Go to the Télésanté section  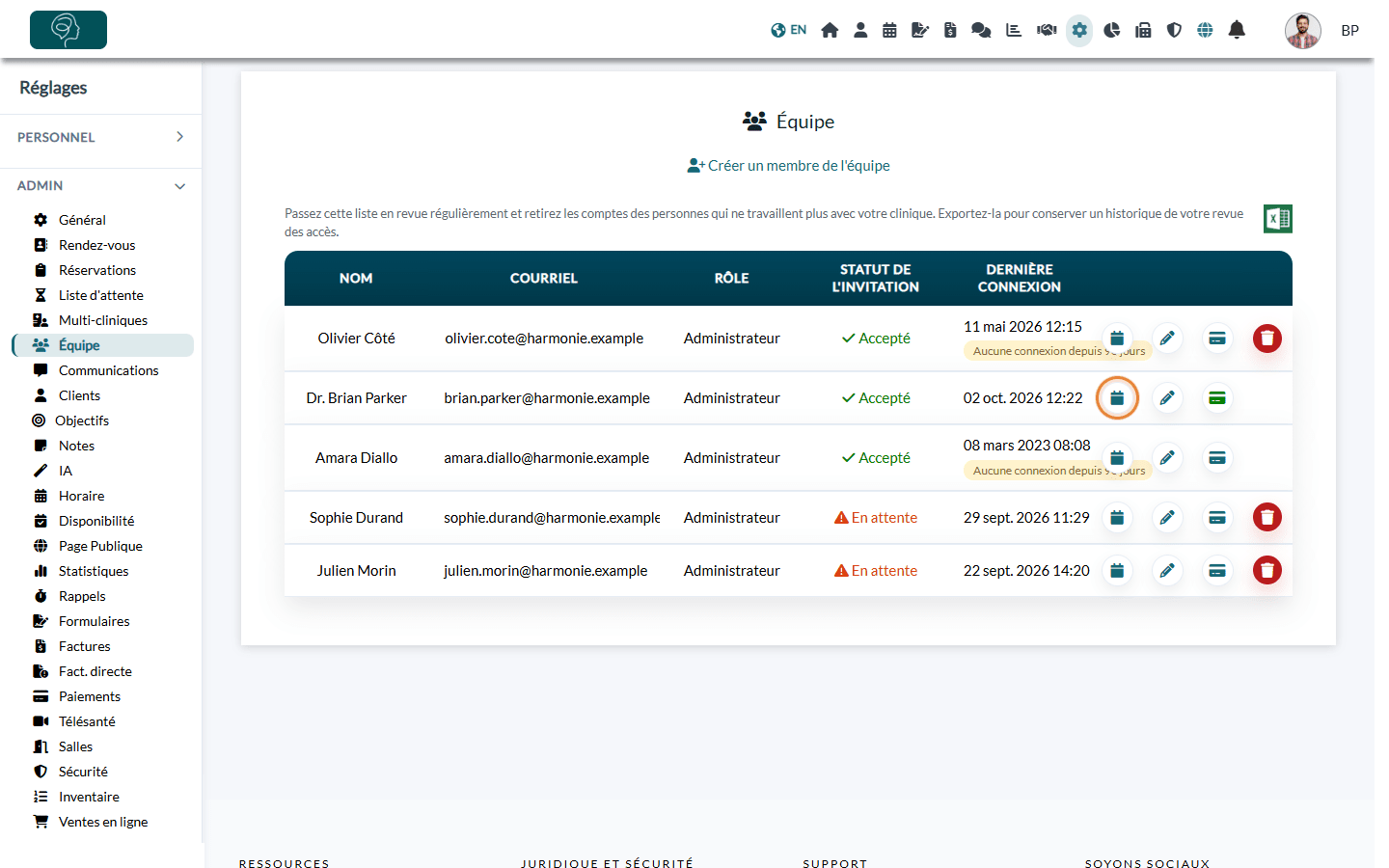pos(87,721)
